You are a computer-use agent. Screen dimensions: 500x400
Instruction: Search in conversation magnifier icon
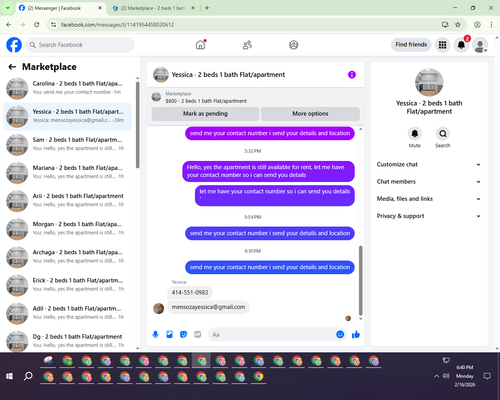(443, 134)
